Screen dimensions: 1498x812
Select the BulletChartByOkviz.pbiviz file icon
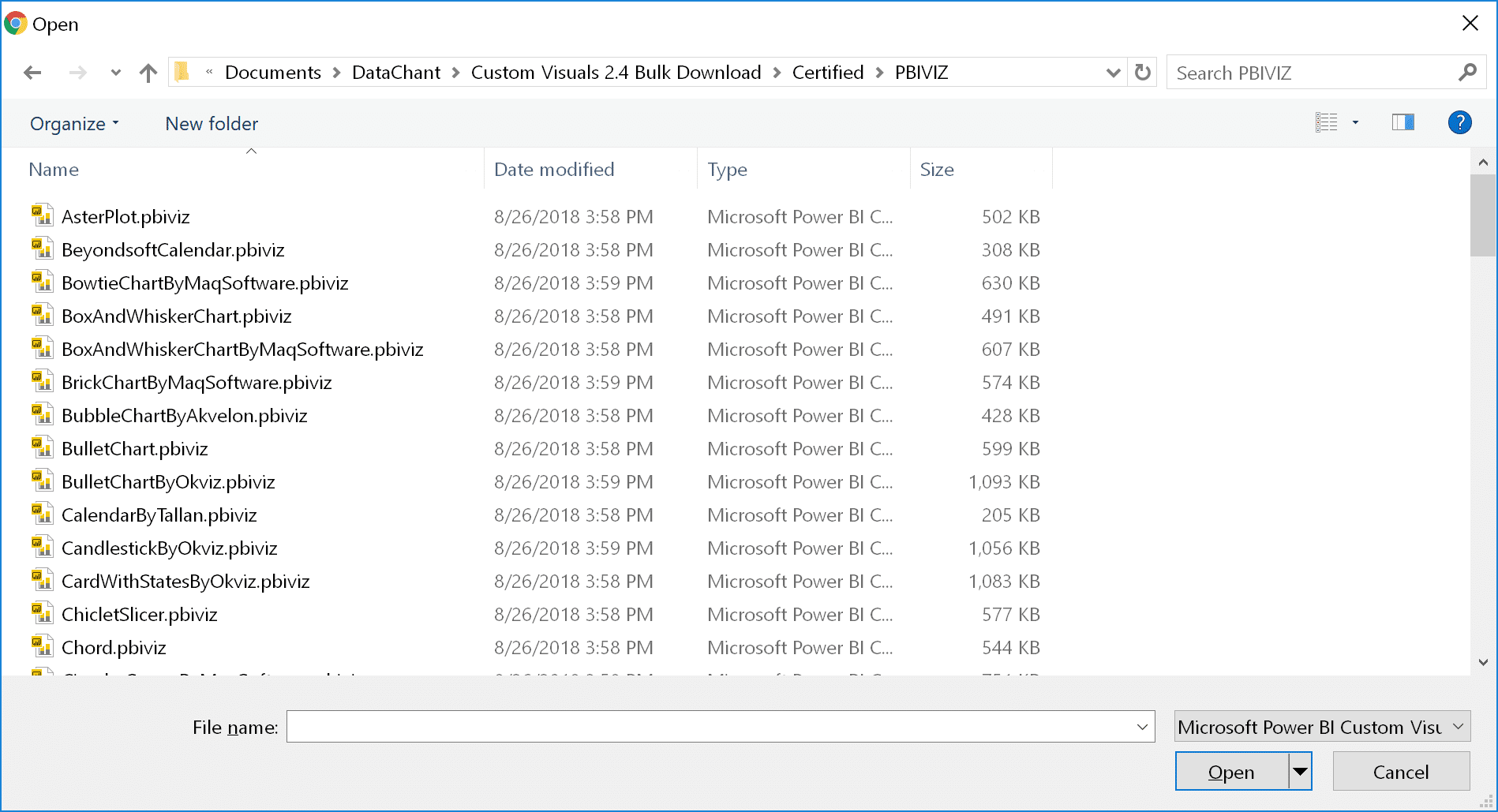[42, 481]
